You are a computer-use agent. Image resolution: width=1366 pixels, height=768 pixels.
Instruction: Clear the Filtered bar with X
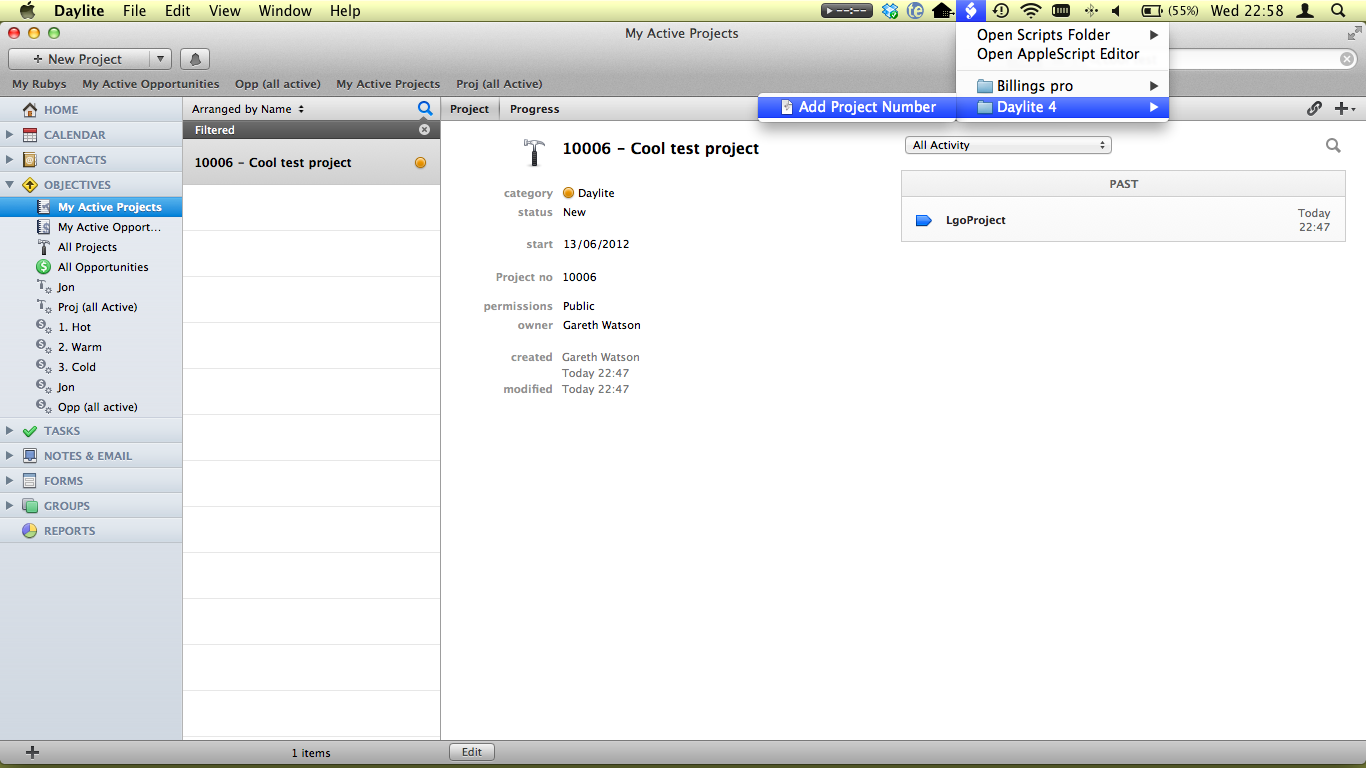coord(424,130)
